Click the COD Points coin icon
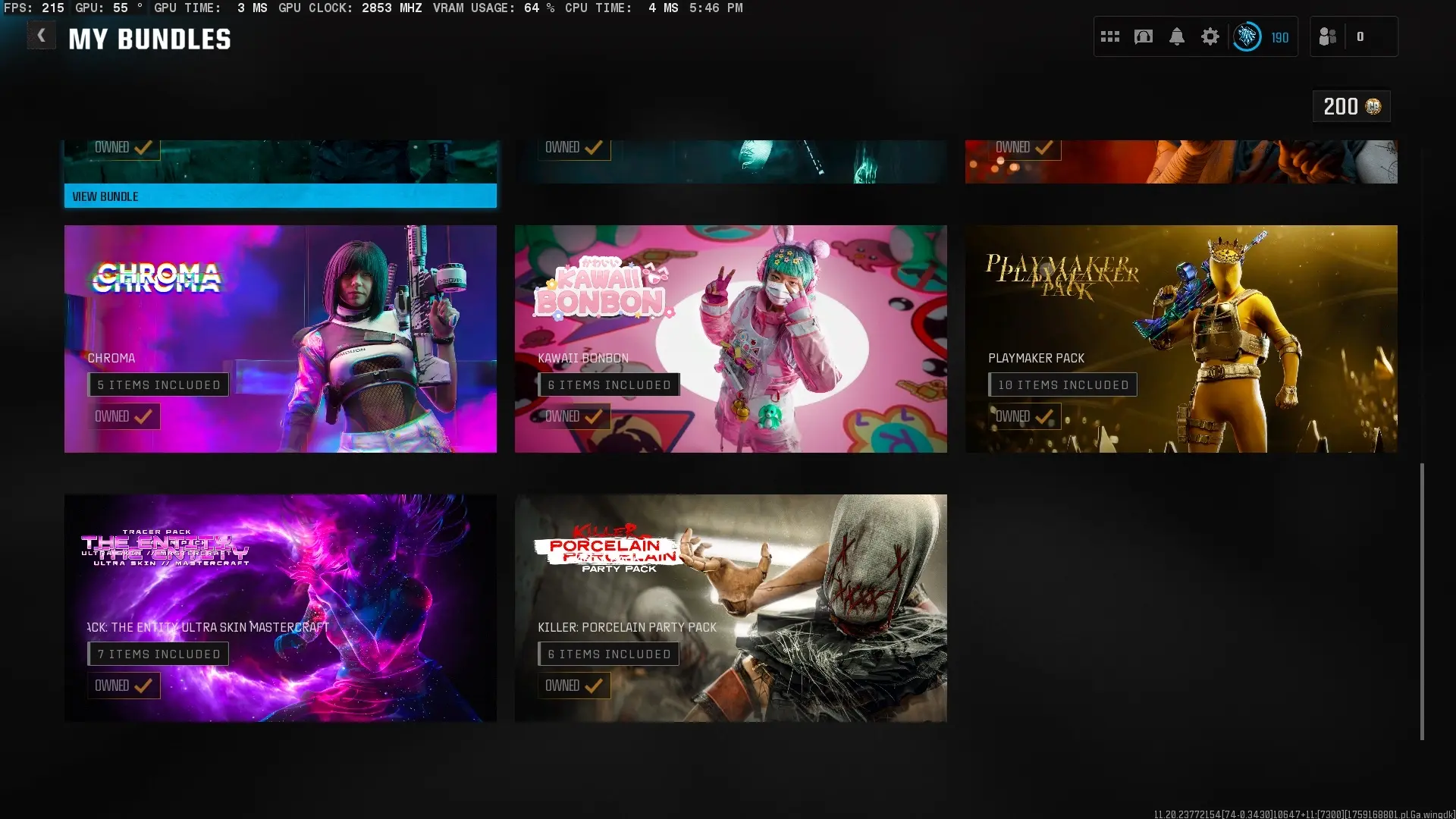This screenshot has width=1456, height=819. tap(1373, 107)
